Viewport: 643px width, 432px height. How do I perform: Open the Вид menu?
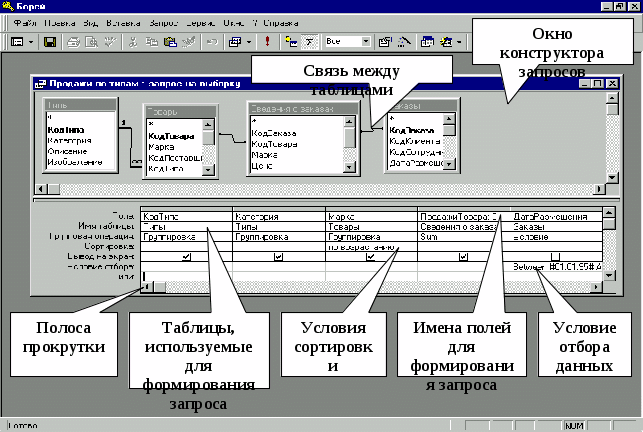point(90,23)
